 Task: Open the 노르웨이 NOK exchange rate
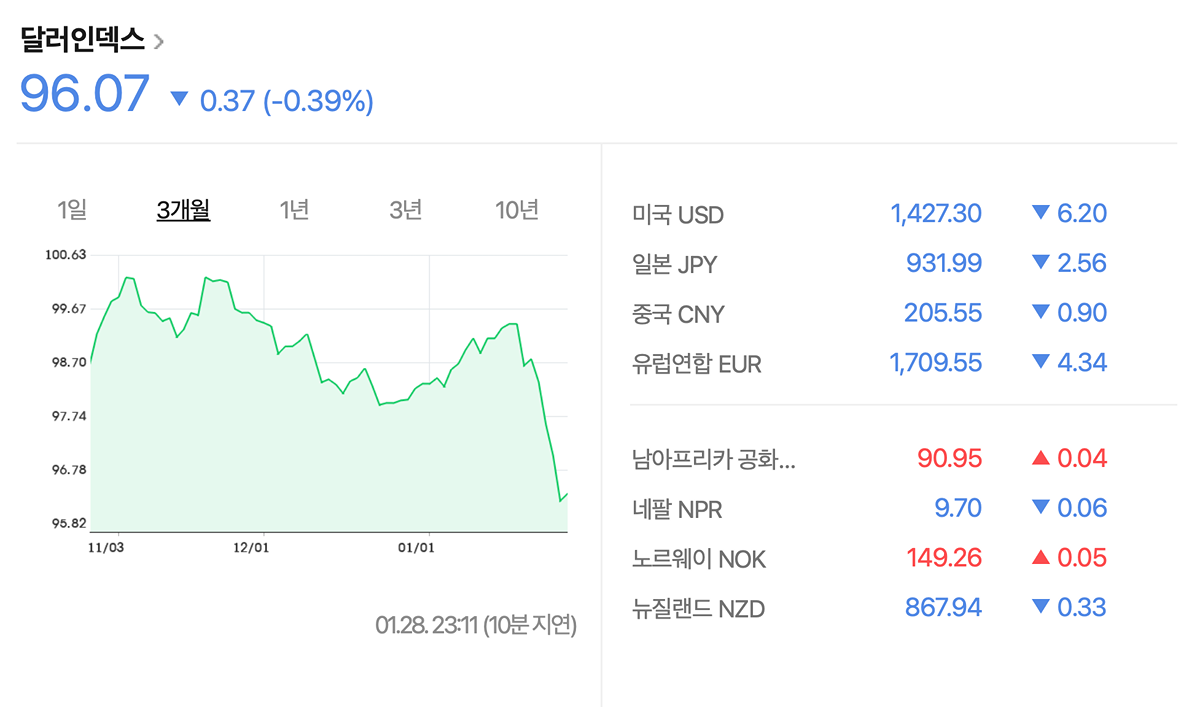click(x=699, y=559)
